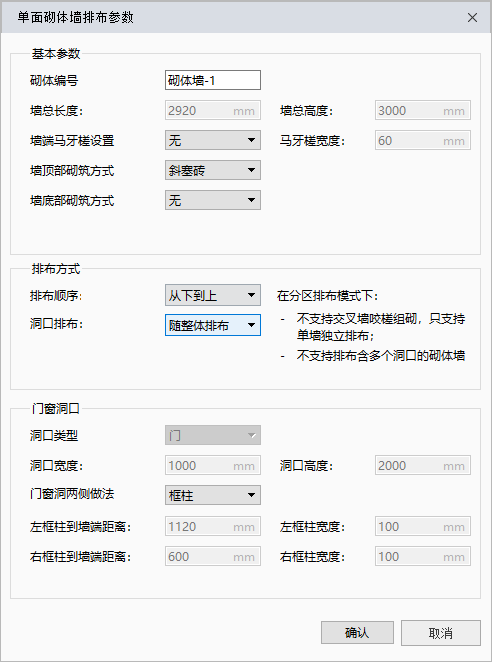Expand the 墙顶部砌筑方式 dropdown showing 斜塞砖
The image size is (492, 662).
point(212,170)
